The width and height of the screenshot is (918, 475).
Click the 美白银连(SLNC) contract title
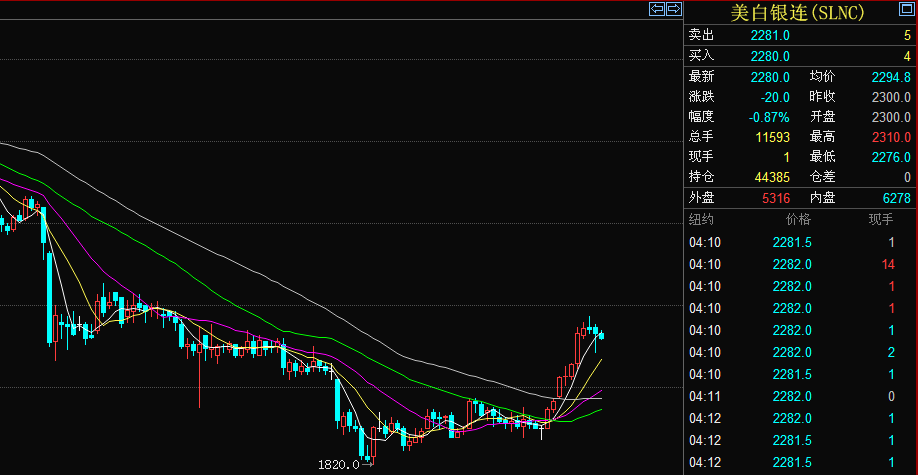click(x=798, y=12)
